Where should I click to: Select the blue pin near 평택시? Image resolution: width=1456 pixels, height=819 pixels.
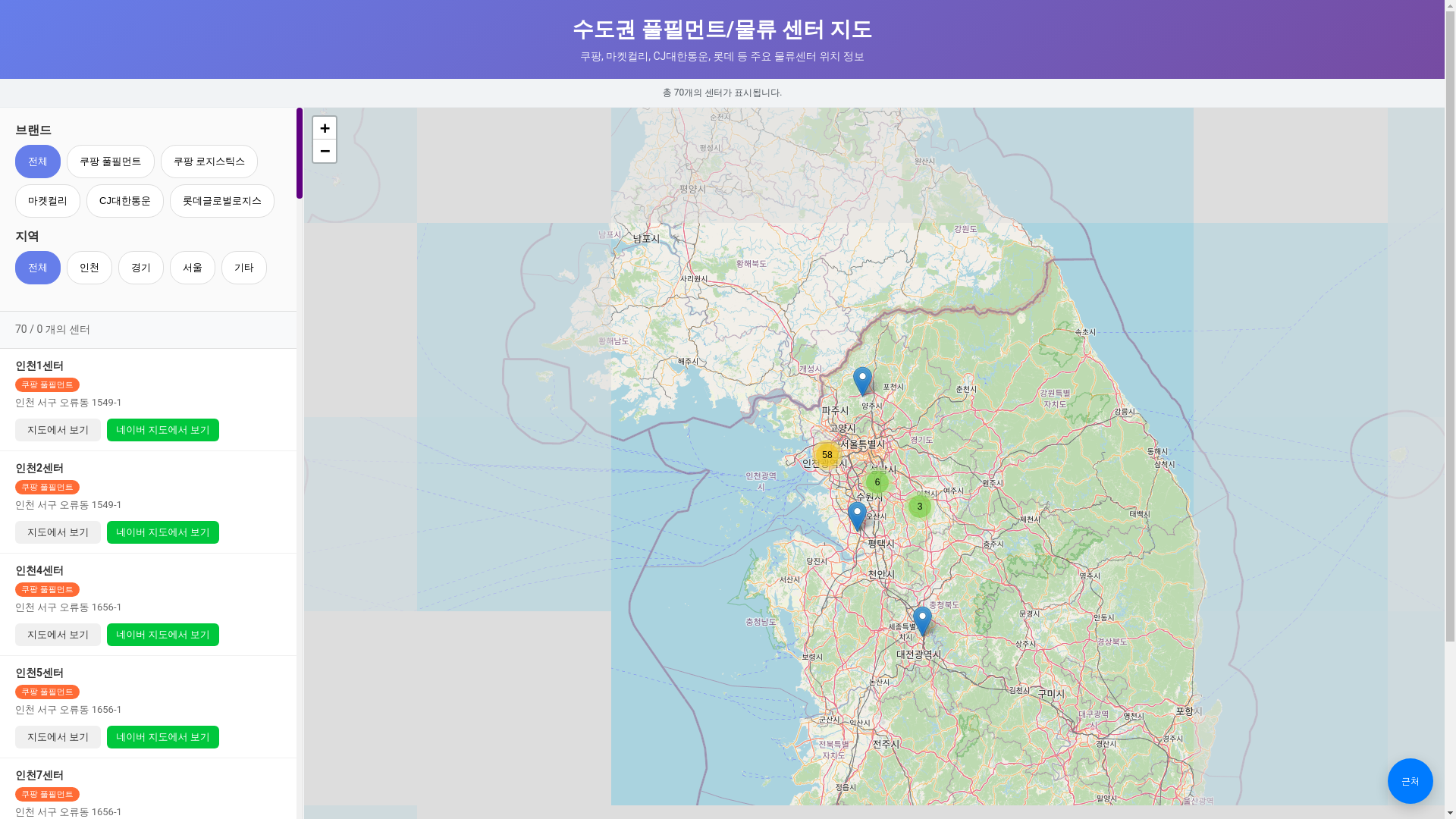click(857, 516)
